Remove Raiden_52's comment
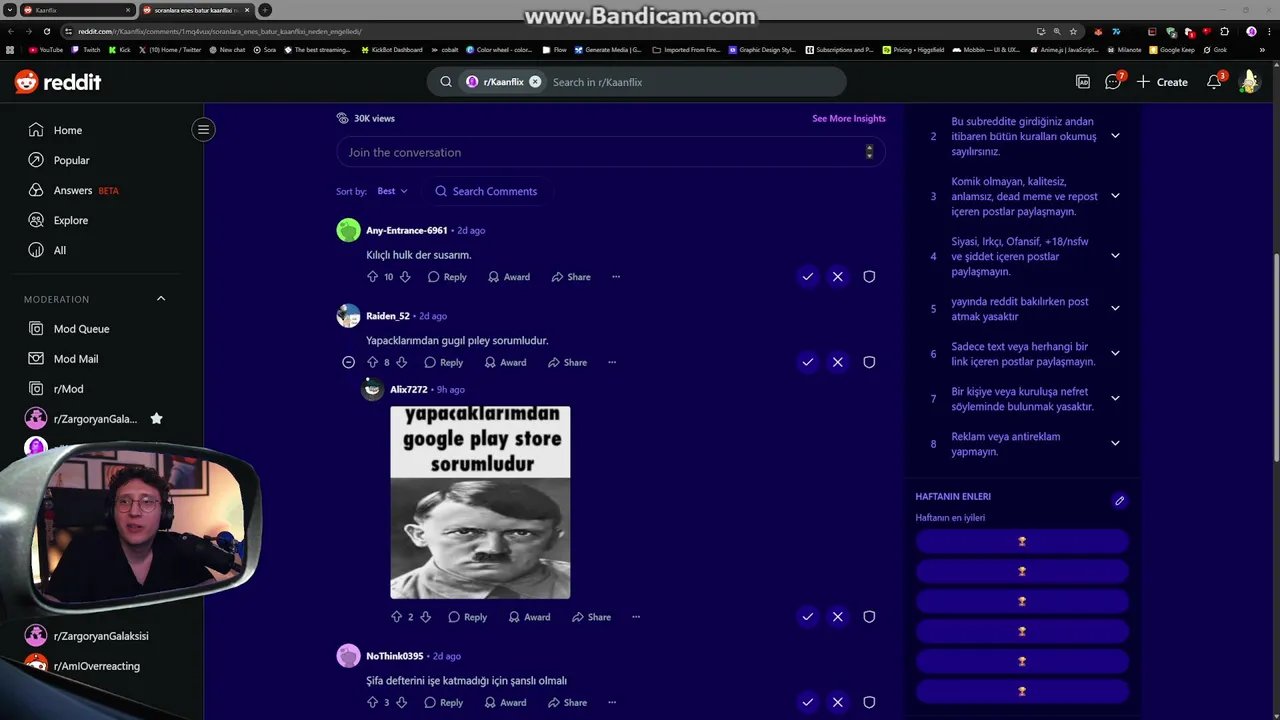Image resolution: width=1280 pixels, height=720 pixels. [838, 362]
